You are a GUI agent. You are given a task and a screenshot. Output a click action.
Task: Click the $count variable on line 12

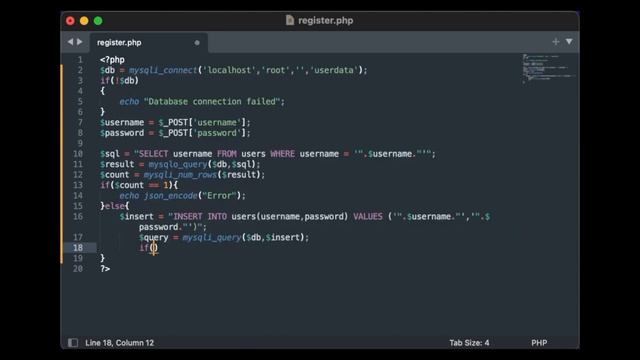115,175
